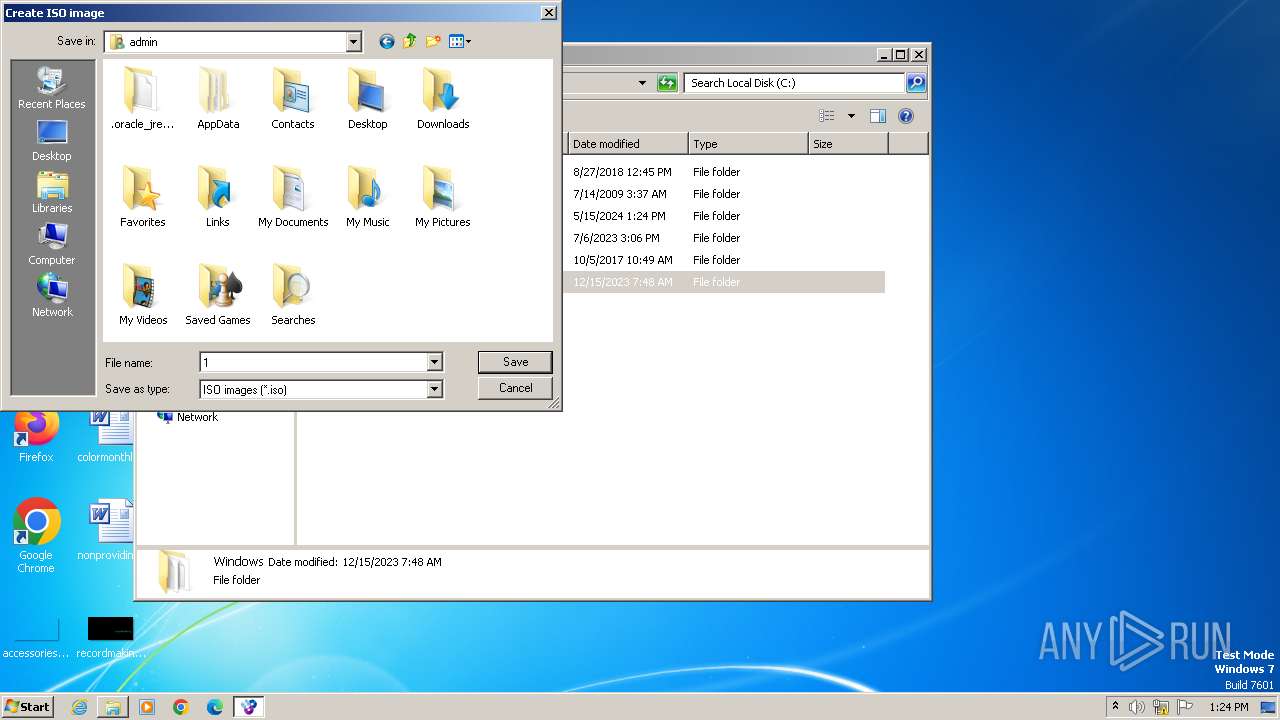
Task: Go to Libraries in places sidebar
Action: 52,193
